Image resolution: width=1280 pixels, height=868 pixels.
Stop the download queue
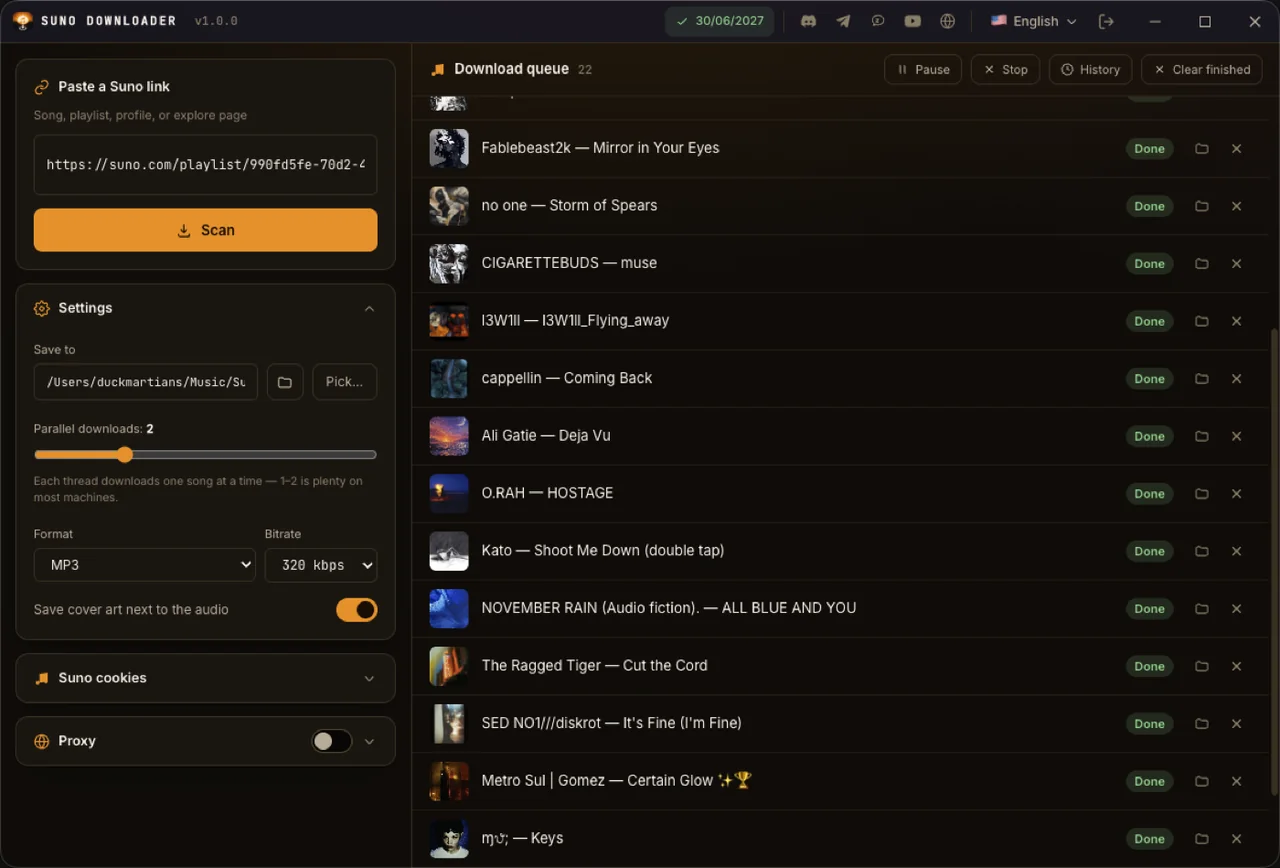click(x=1006, y=70)
